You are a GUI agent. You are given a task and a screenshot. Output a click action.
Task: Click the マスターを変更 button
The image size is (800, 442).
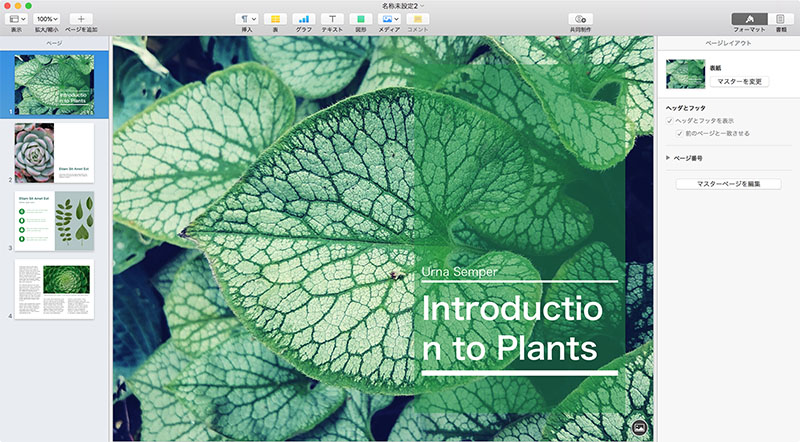[739, 82]
